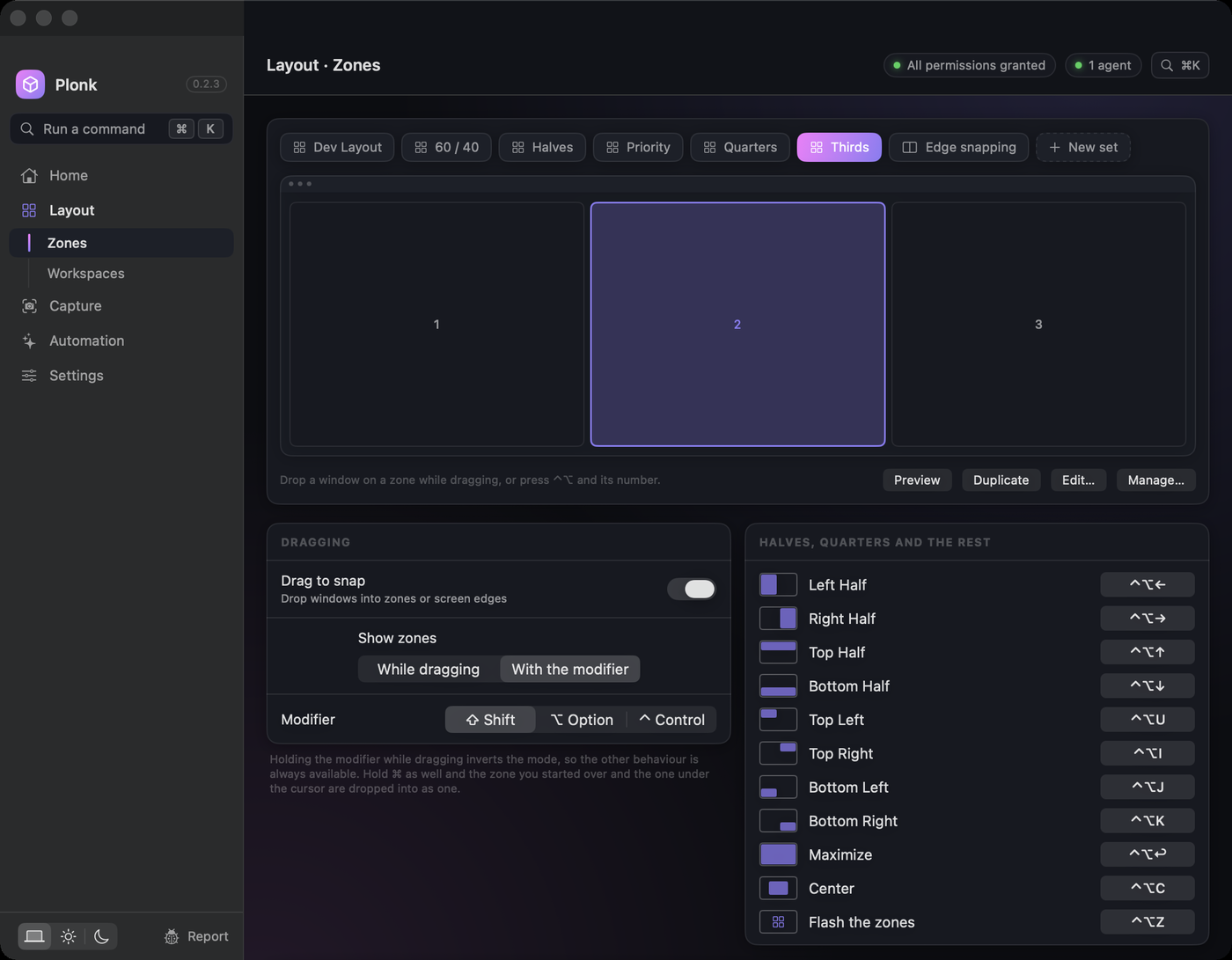Click the Bottom Half layout icon
The width and height of the screenshot is (1232, 960).
(x=778, y=685)
